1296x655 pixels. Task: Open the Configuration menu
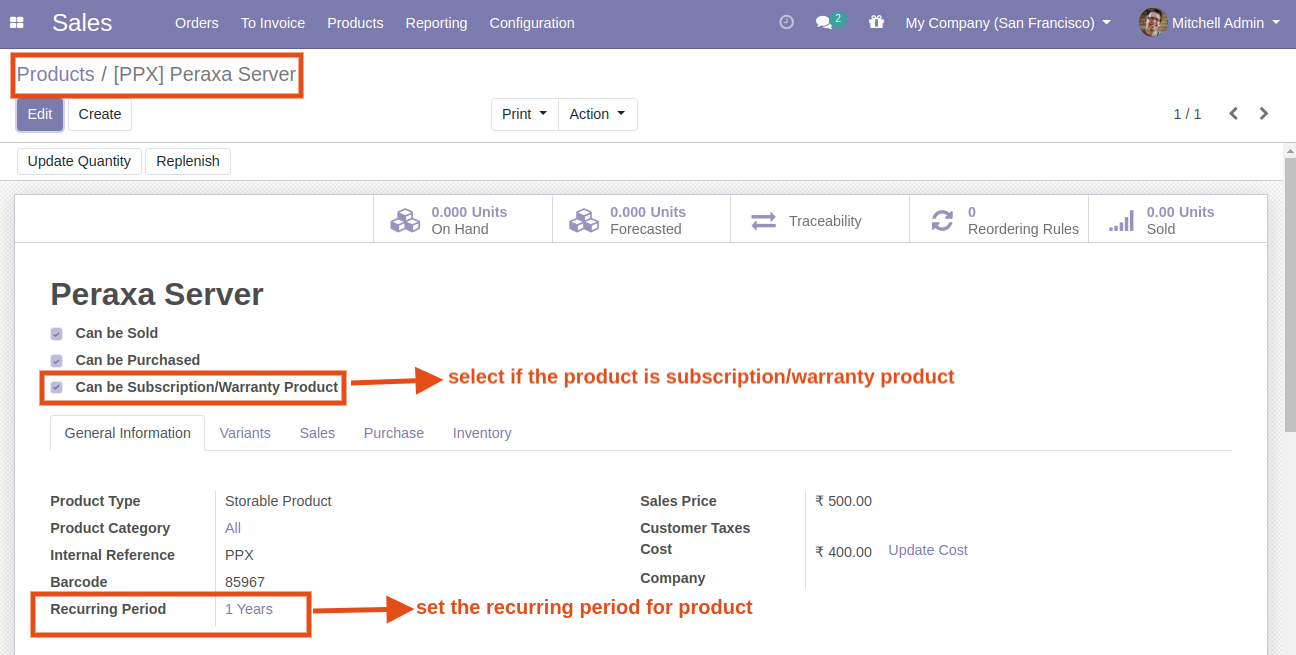(532, 22)
